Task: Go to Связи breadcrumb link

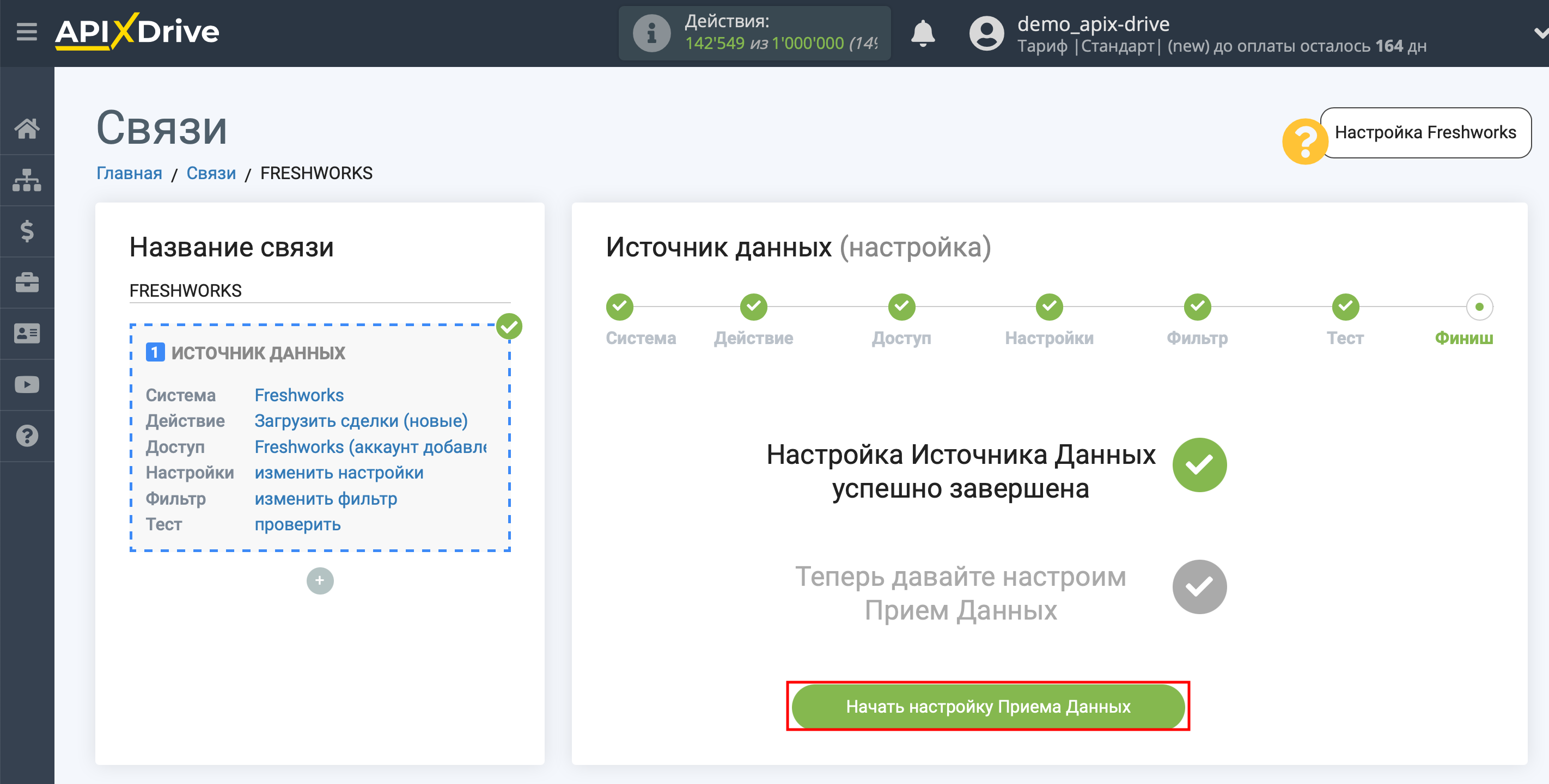Action: pos(211,173)
